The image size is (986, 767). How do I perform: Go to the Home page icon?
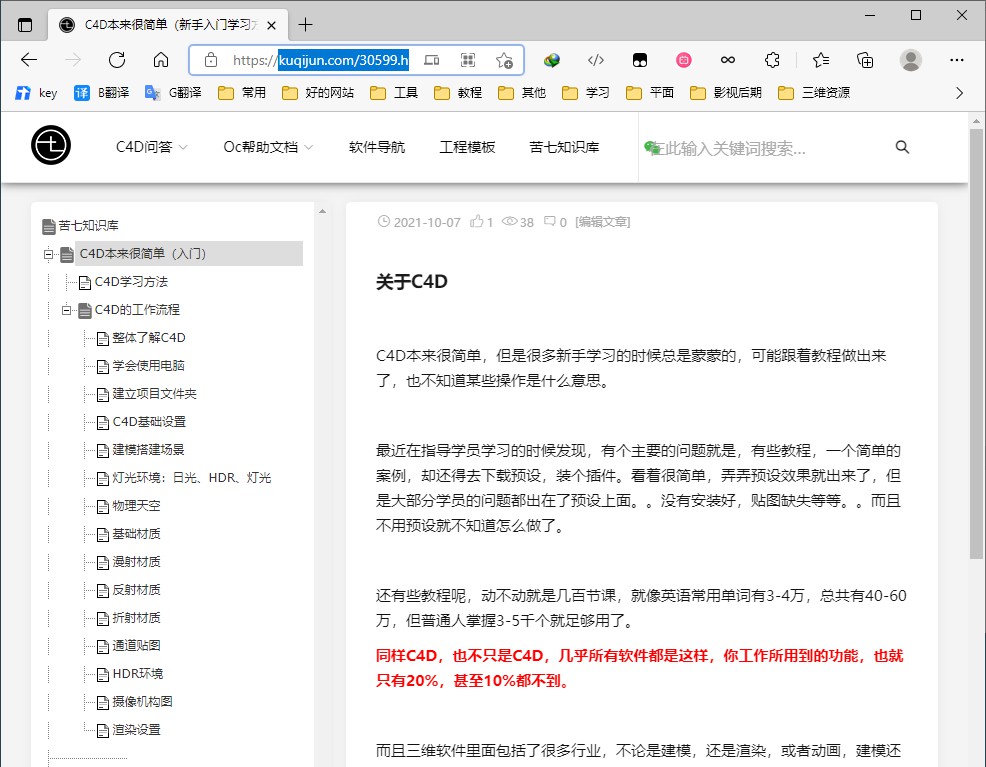pos(161,60)
